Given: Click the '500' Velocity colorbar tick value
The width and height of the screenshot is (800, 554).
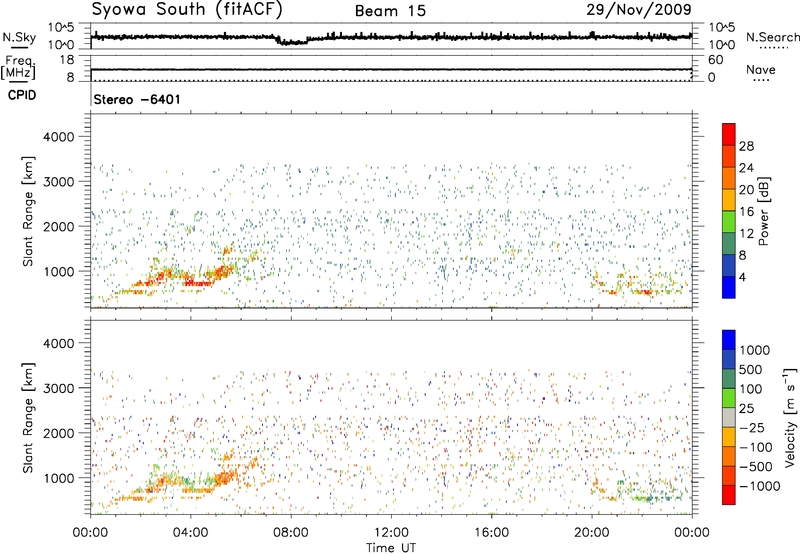Looking at the screenshot, I should pyautogui.click(x=750, y=369).
